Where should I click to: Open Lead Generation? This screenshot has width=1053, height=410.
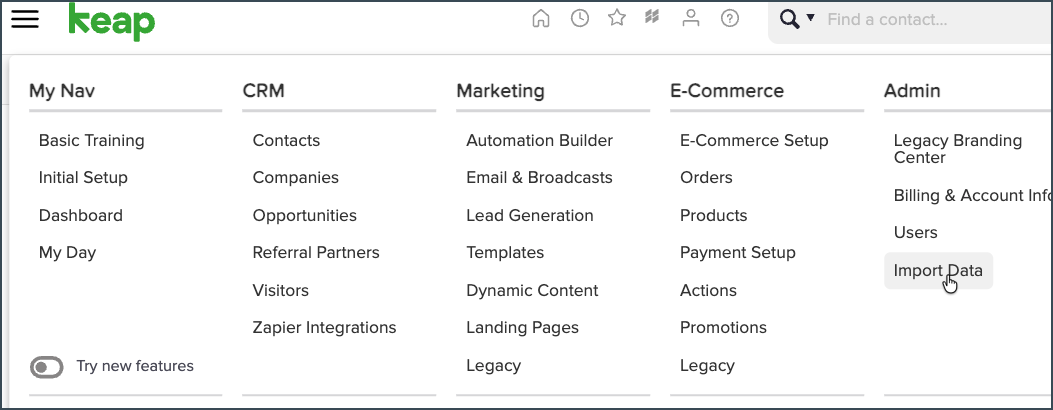pyautogui.click(x=530, y=215)
